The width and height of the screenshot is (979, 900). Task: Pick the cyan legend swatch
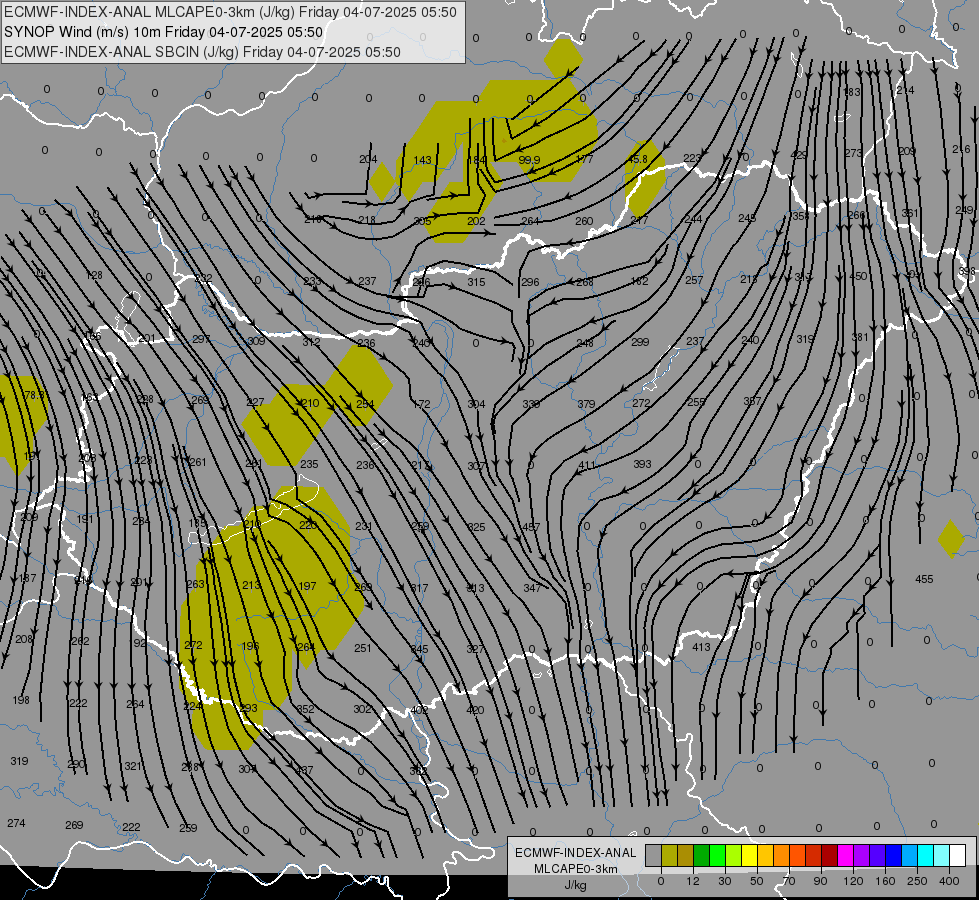[925, 855]
